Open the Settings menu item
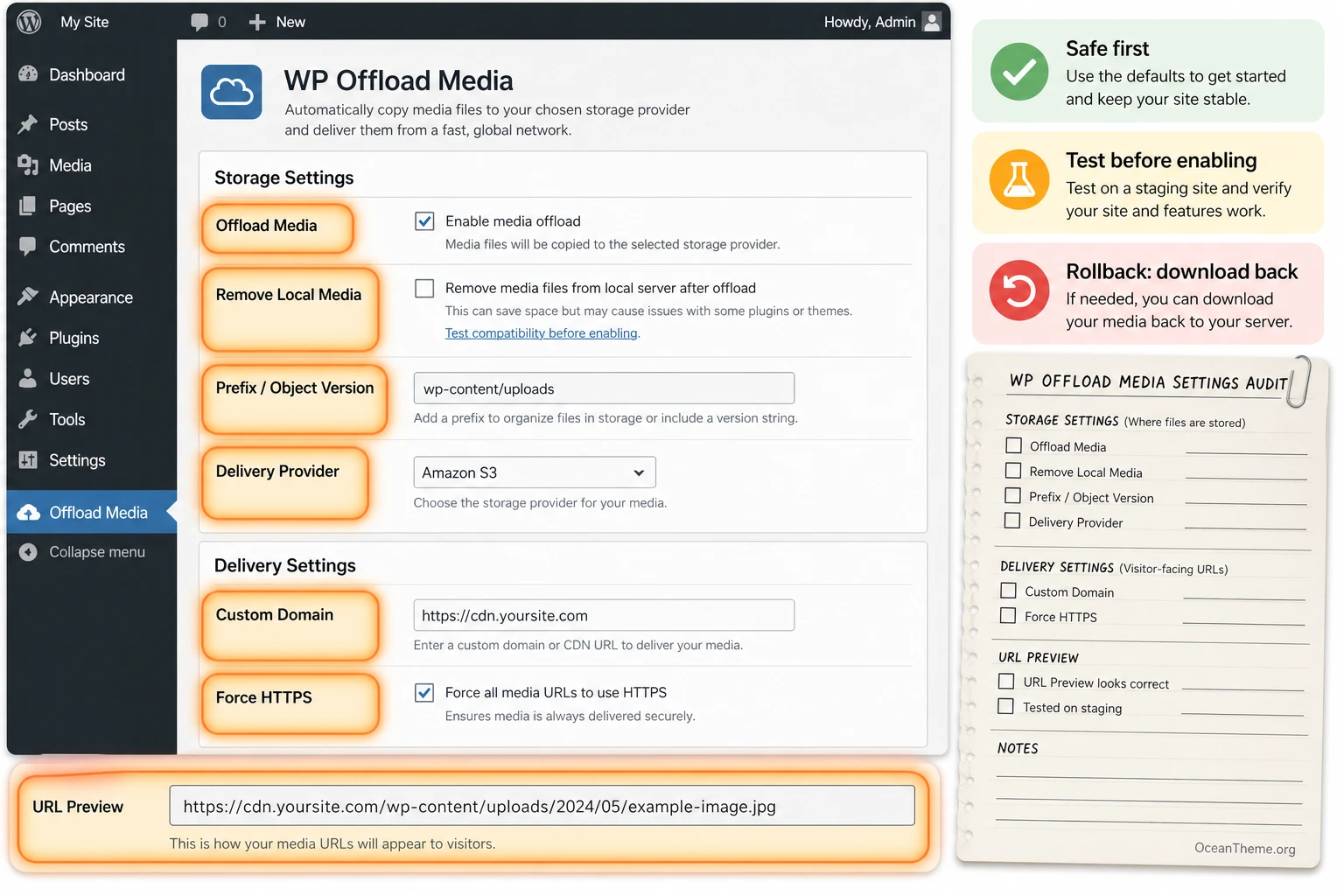Screen dimensions: 1344x896 click(92, 460)
